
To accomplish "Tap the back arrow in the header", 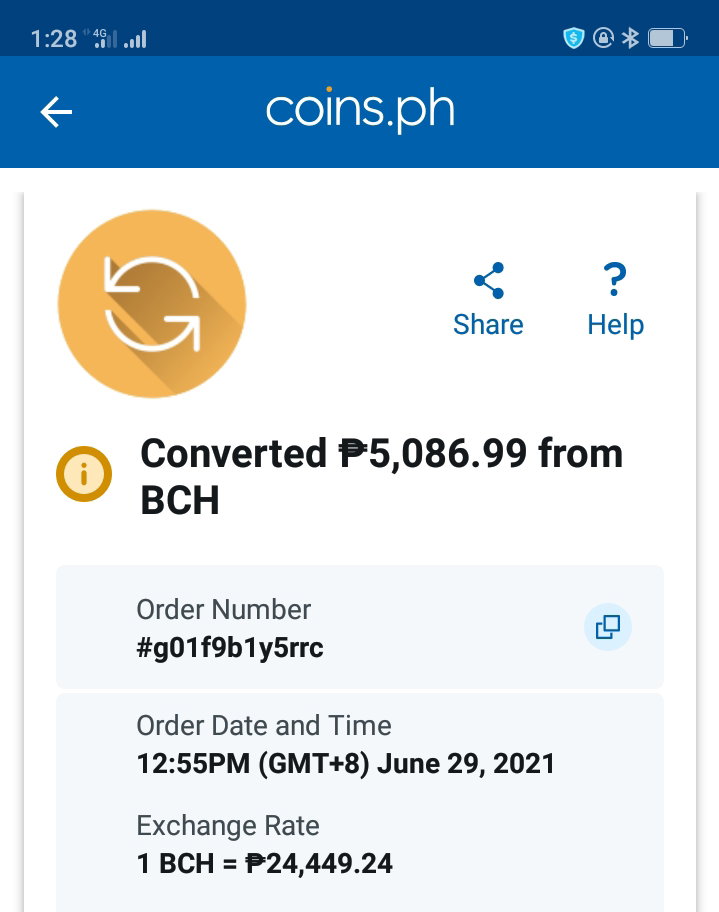I will [56, 112].
